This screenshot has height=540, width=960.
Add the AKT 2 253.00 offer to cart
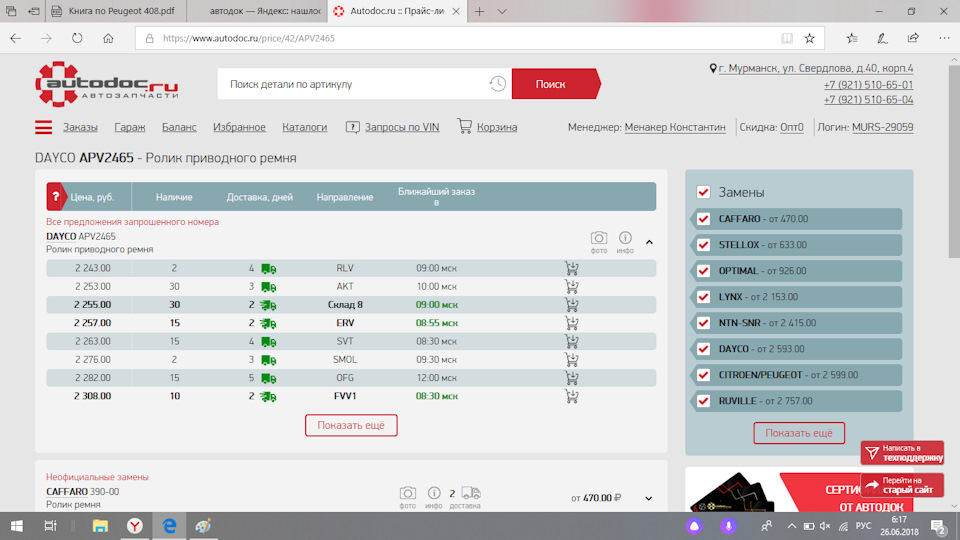pyautogui.click(x=572, y=287)
